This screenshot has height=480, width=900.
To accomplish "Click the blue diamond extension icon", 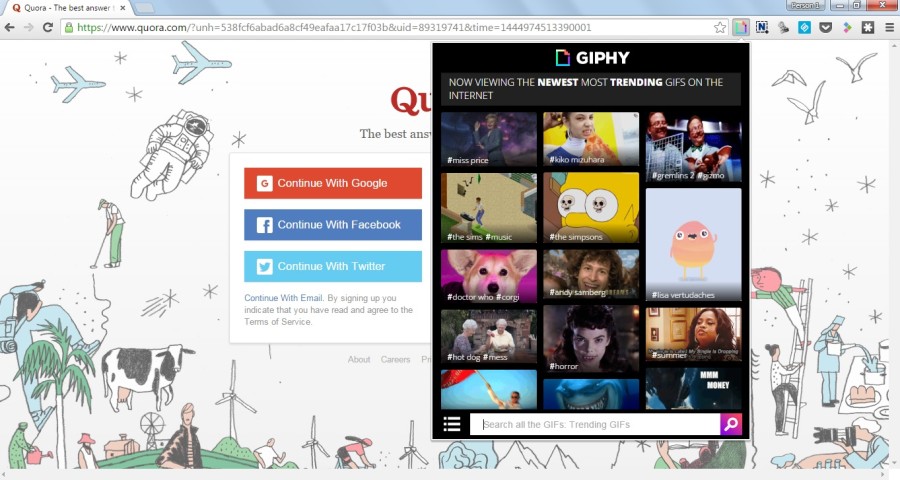I will point(804,27).
